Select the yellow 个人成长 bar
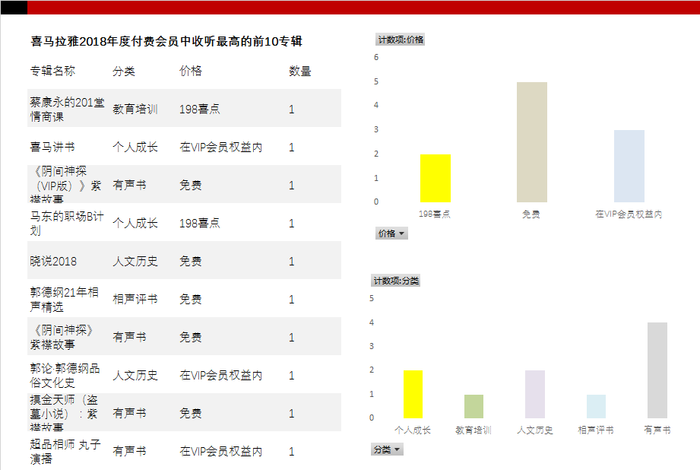The height and width of the screenshot is (470, 700). point(413,394)
